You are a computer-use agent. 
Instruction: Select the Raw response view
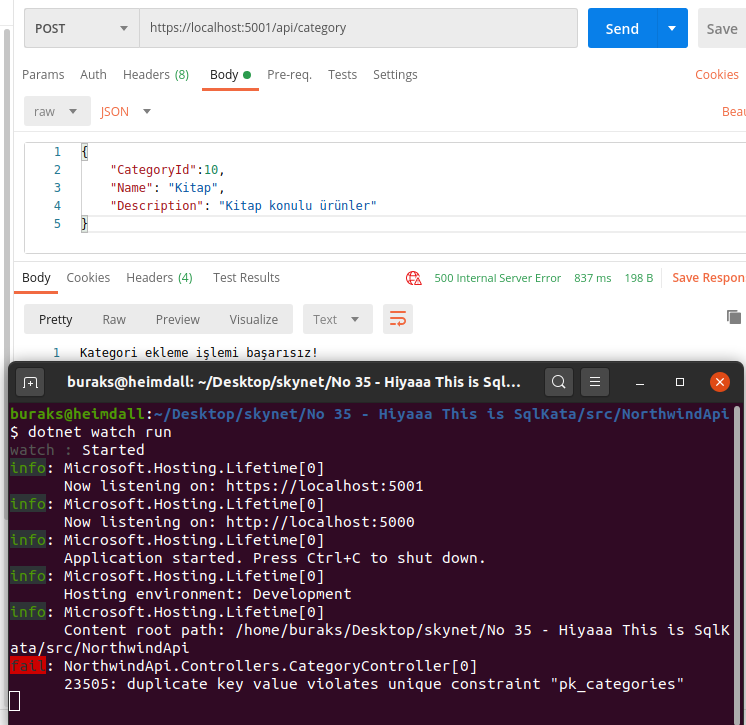(114, 319)
